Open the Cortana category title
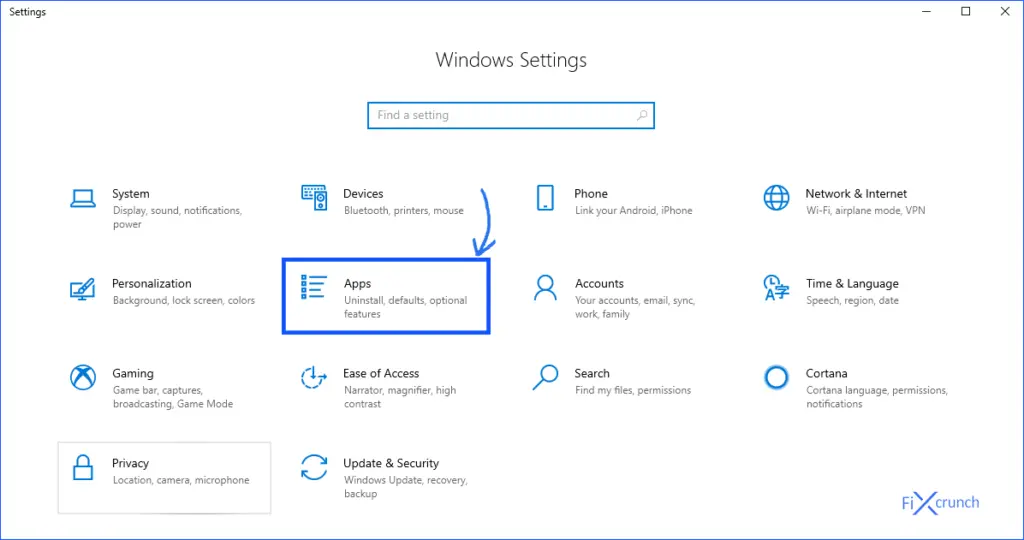 pos(826,373)
